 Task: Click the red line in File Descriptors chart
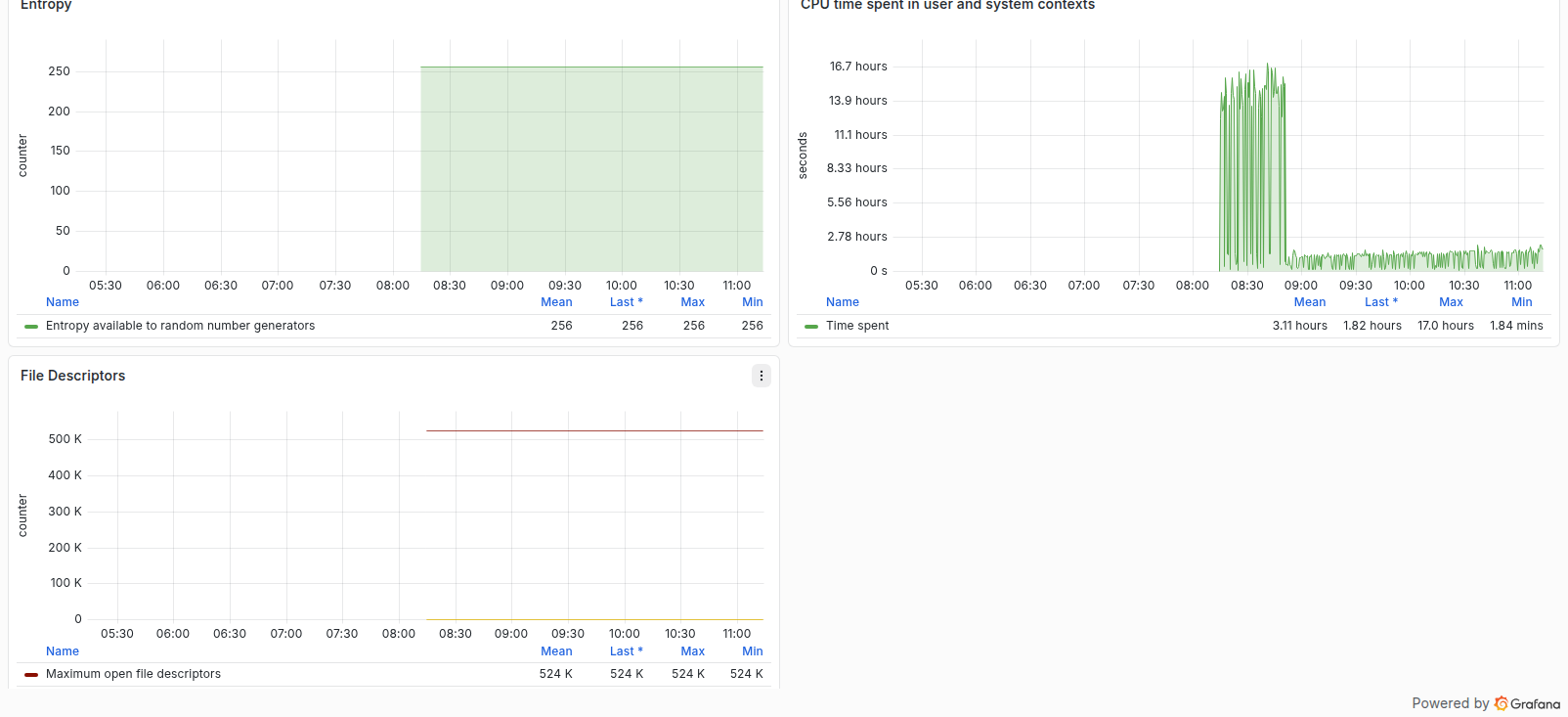click(594, 430)
